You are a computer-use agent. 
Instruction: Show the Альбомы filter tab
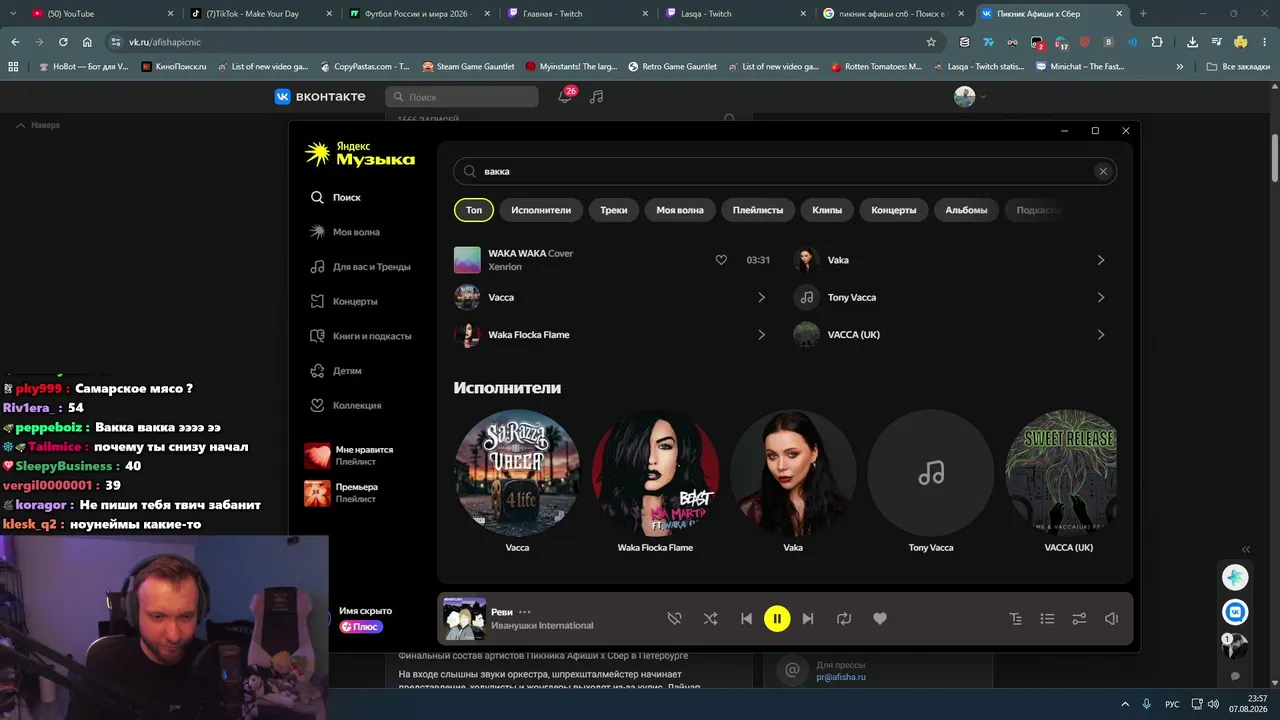pyautogui.click(x=967, y=210)
